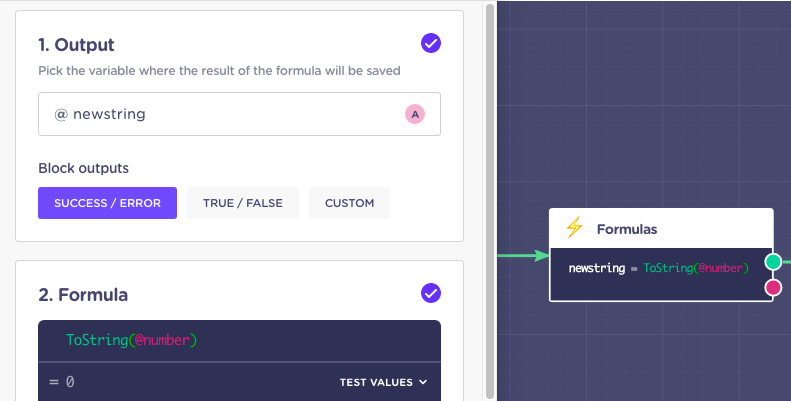This screenshot has width=791, height=401.
Task: Click the Output step checkmark icon
Action: click(x=431, y=43)
